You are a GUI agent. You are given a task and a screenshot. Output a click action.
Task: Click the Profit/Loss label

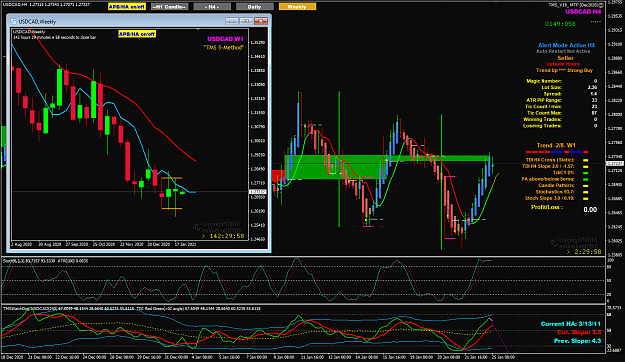[547, 207]
